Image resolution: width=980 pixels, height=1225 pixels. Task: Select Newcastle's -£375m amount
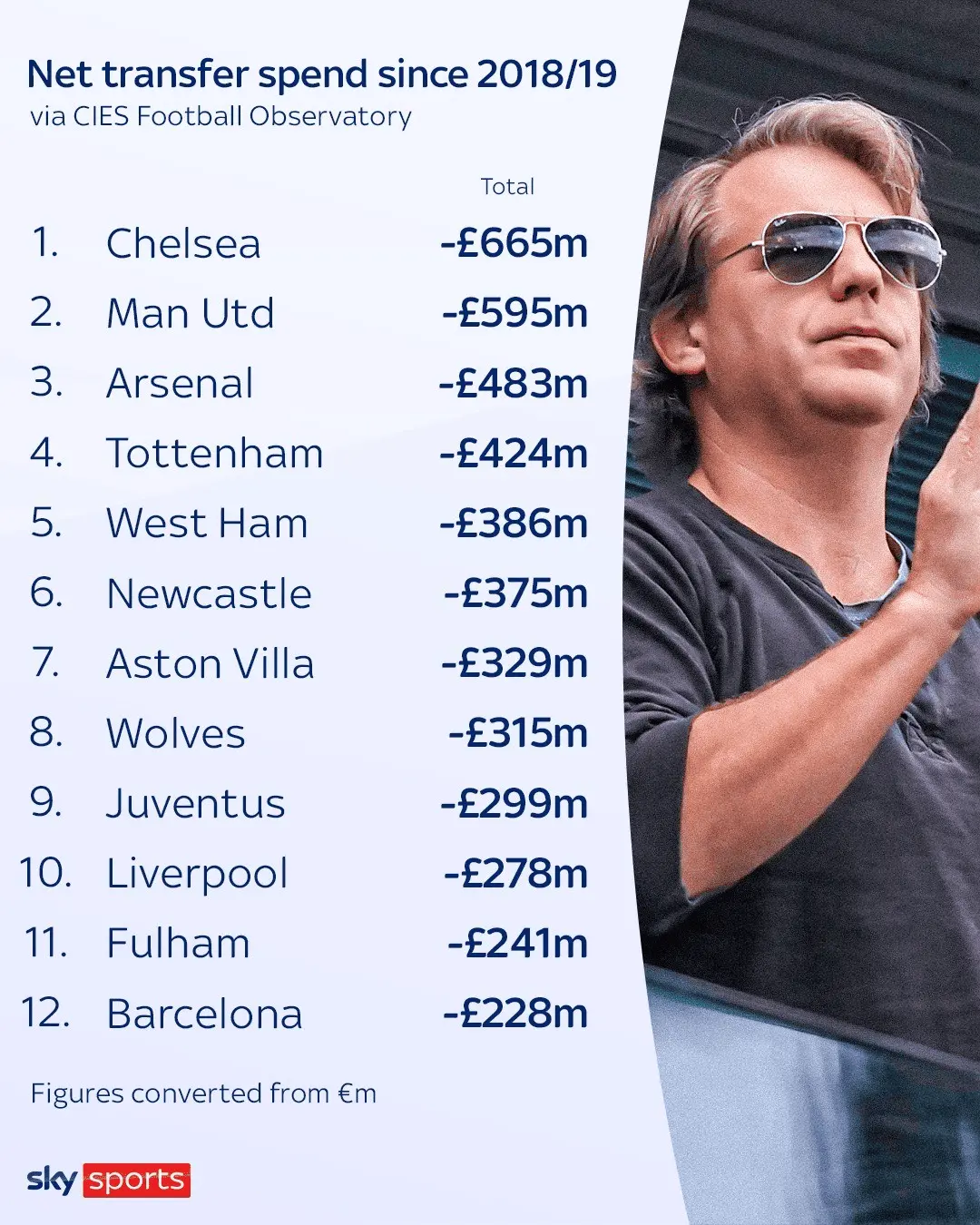pyautogui.click(x=515, y=593)
